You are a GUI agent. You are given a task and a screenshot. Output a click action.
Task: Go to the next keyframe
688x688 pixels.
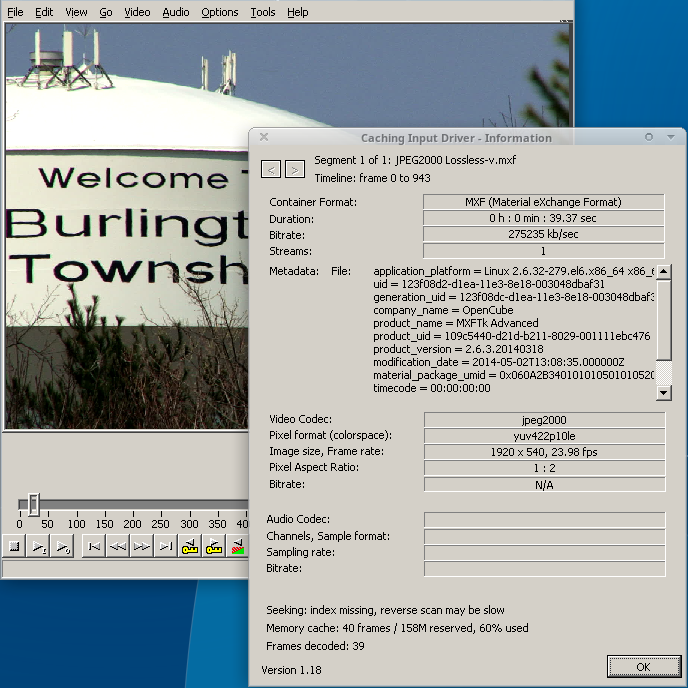(214, 547)
